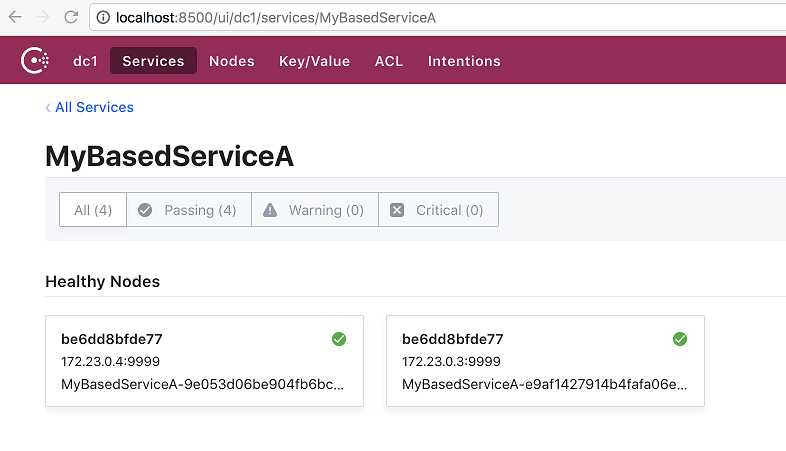Click the browser forward arrow

tap(44, 17)
